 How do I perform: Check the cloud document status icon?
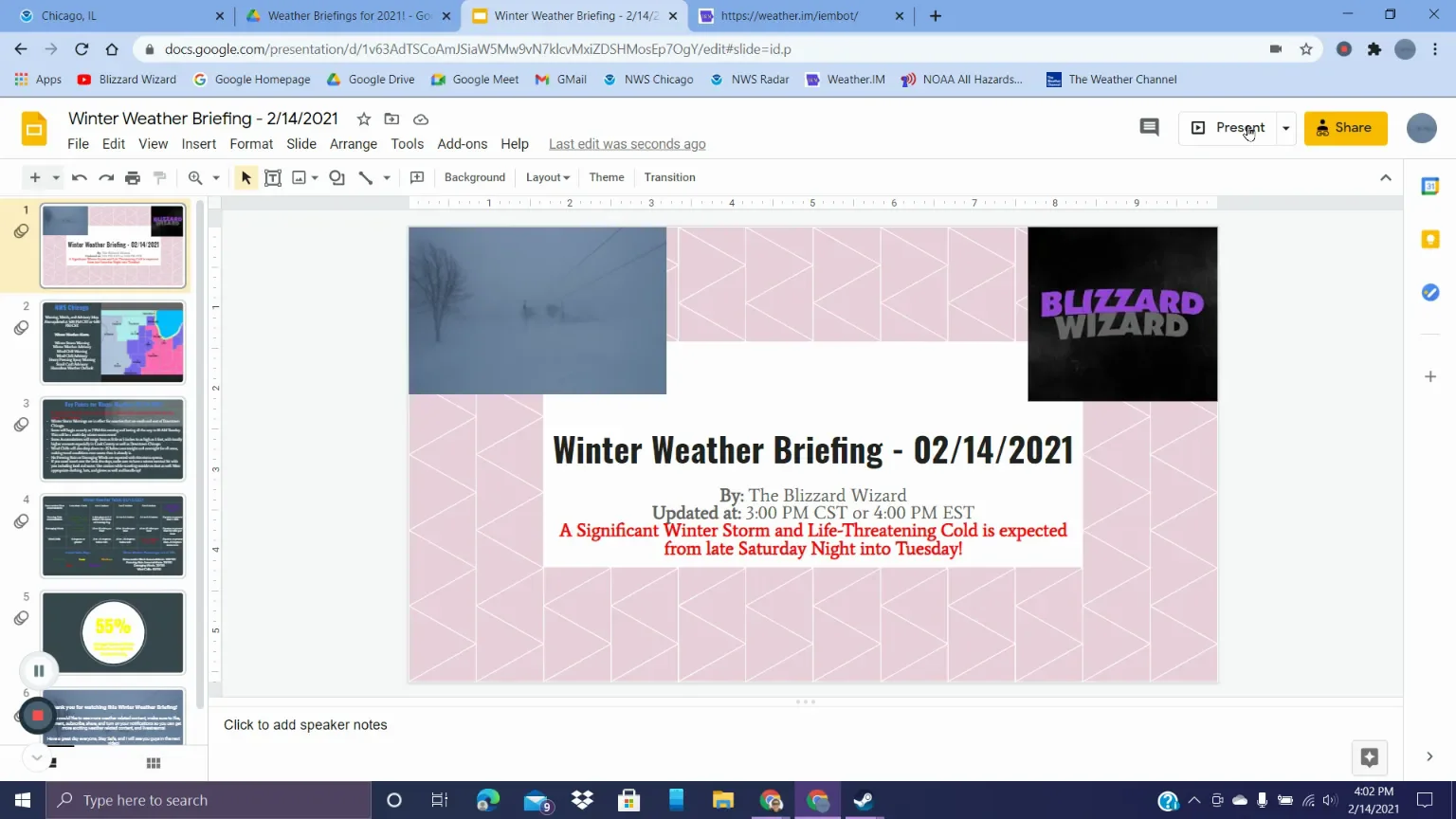click(x=421, y=118)
